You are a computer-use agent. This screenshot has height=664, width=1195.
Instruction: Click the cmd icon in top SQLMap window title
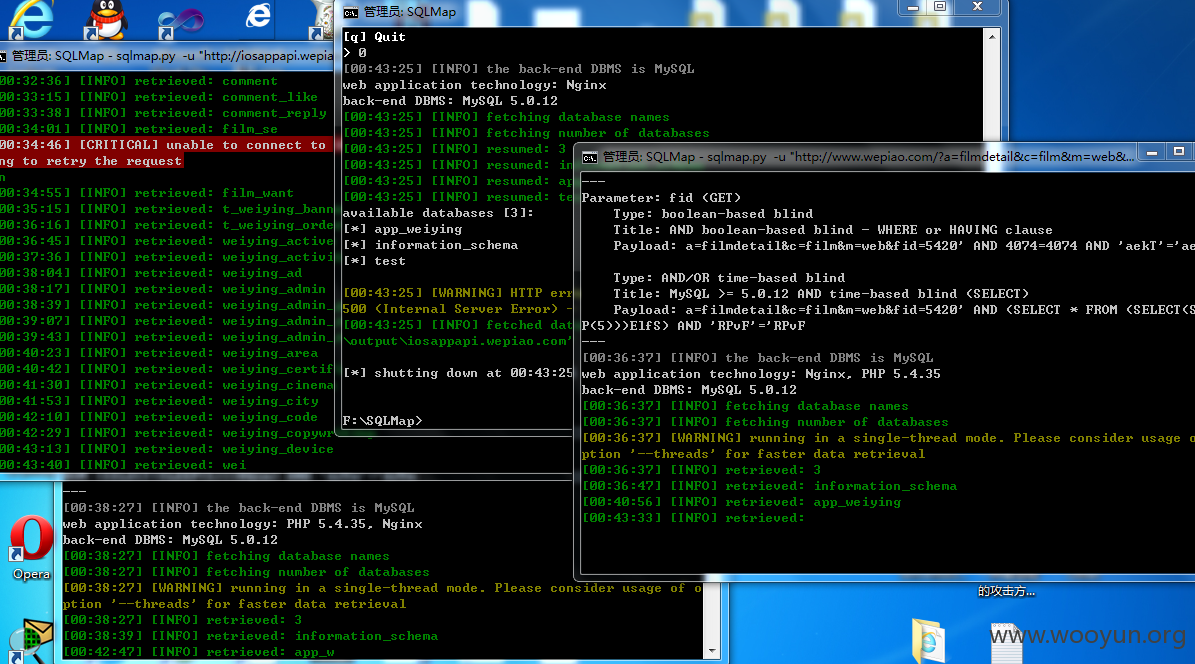coord(351,12)
